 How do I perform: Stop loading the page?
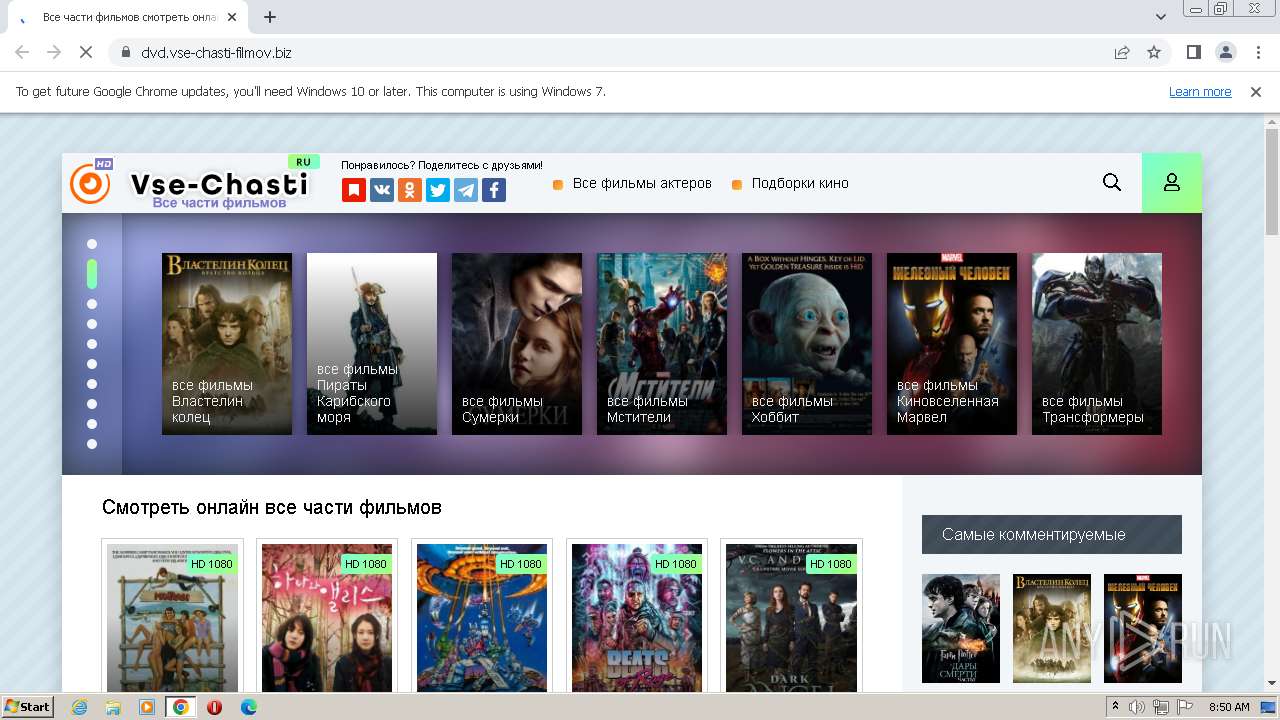(x=86, y=52)
